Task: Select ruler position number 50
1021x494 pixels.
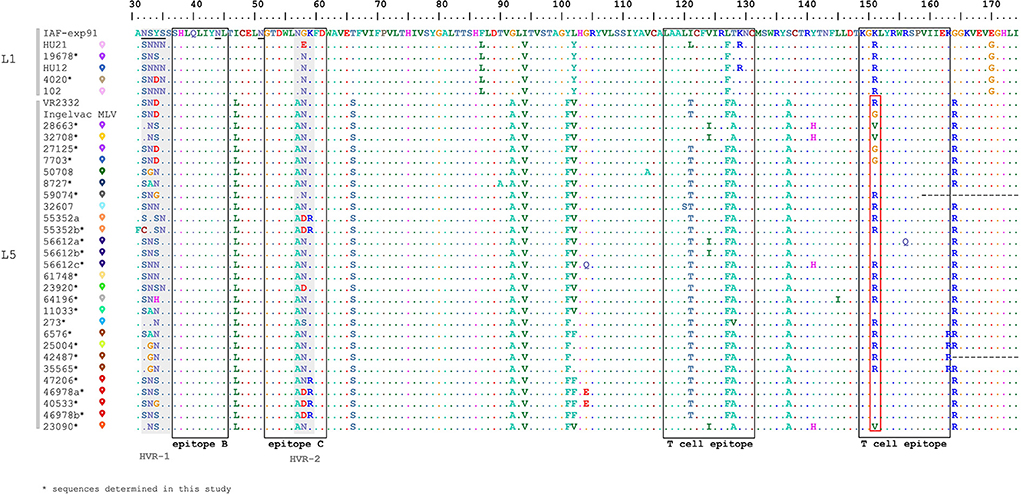Action: [259, 7]
